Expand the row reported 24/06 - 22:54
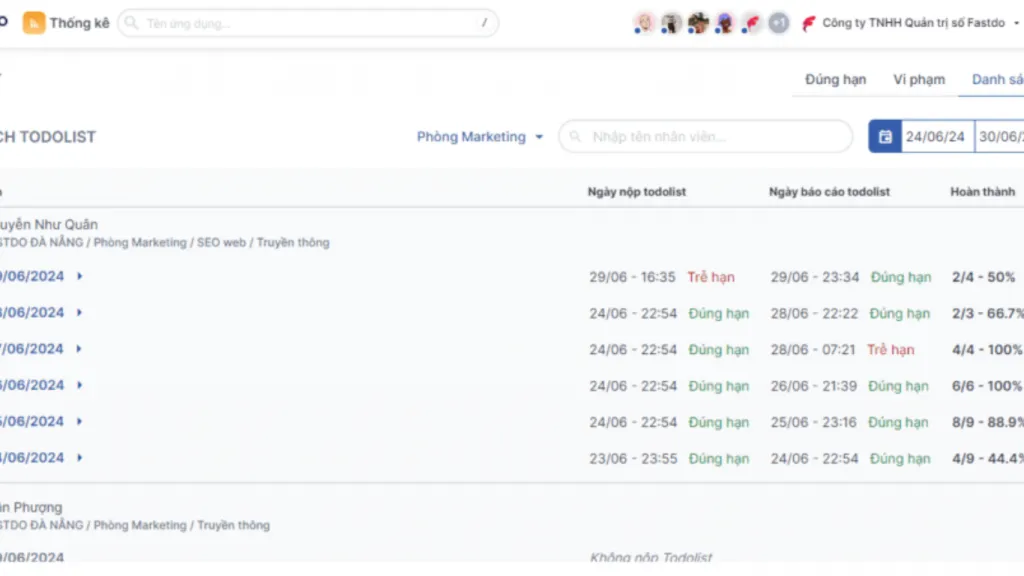Screen dimensions: 1024x576 click(80, 458)
